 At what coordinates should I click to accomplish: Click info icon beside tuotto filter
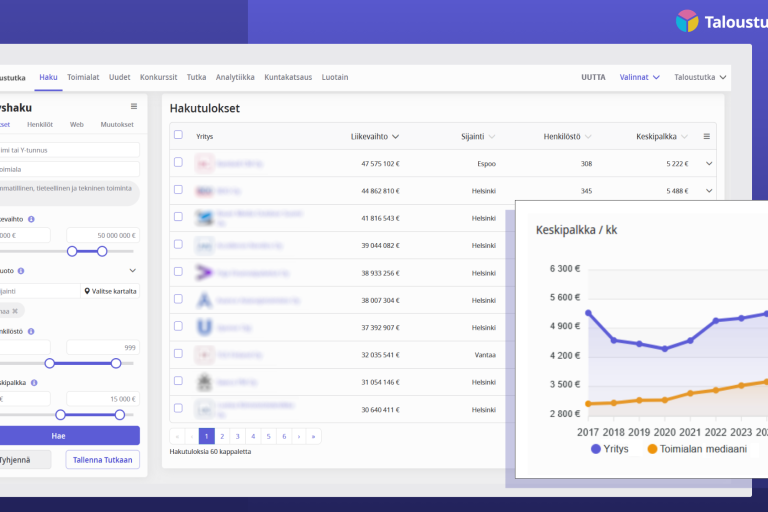(21, 270)
